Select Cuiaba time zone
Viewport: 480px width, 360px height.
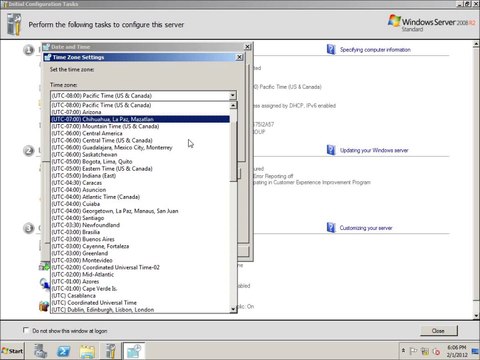click(x=140, y=204)
